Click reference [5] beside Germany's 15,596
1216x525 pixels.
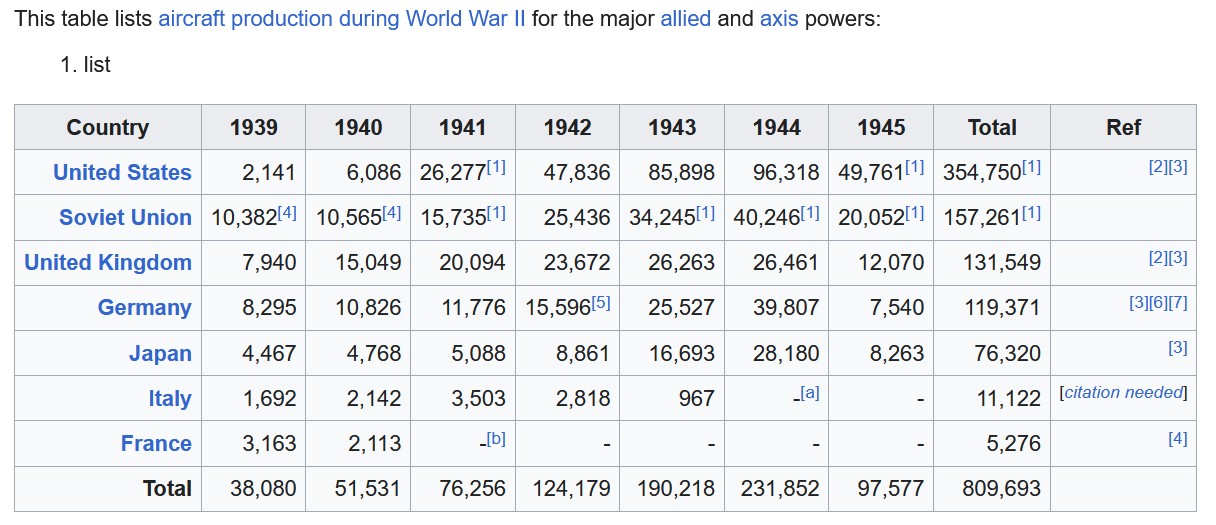coord(601,302)
